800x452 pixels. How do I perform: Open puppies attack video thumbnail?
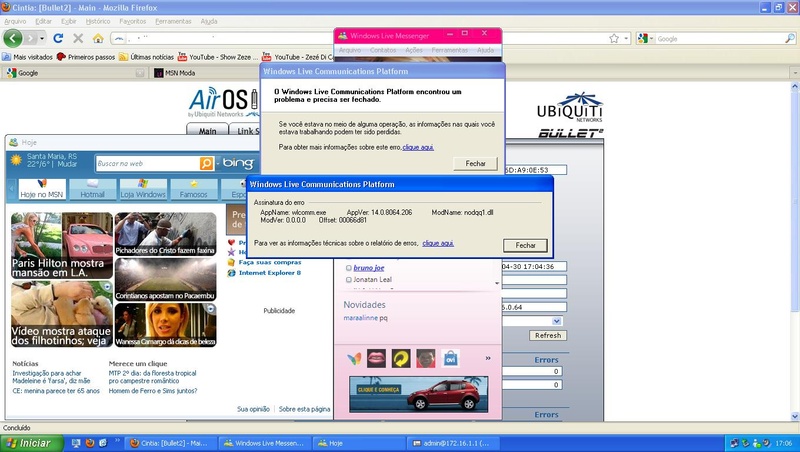pos(62,314)
